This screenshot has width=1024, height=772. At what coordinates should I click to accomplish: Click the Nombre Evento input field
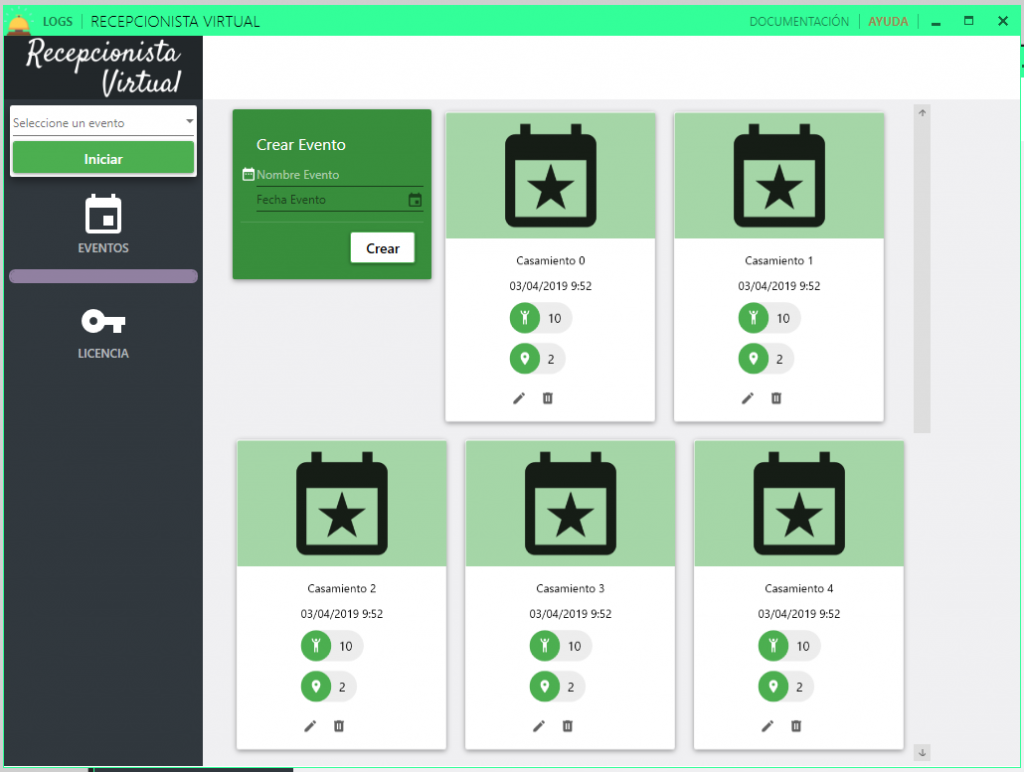[x=340, y=174]
